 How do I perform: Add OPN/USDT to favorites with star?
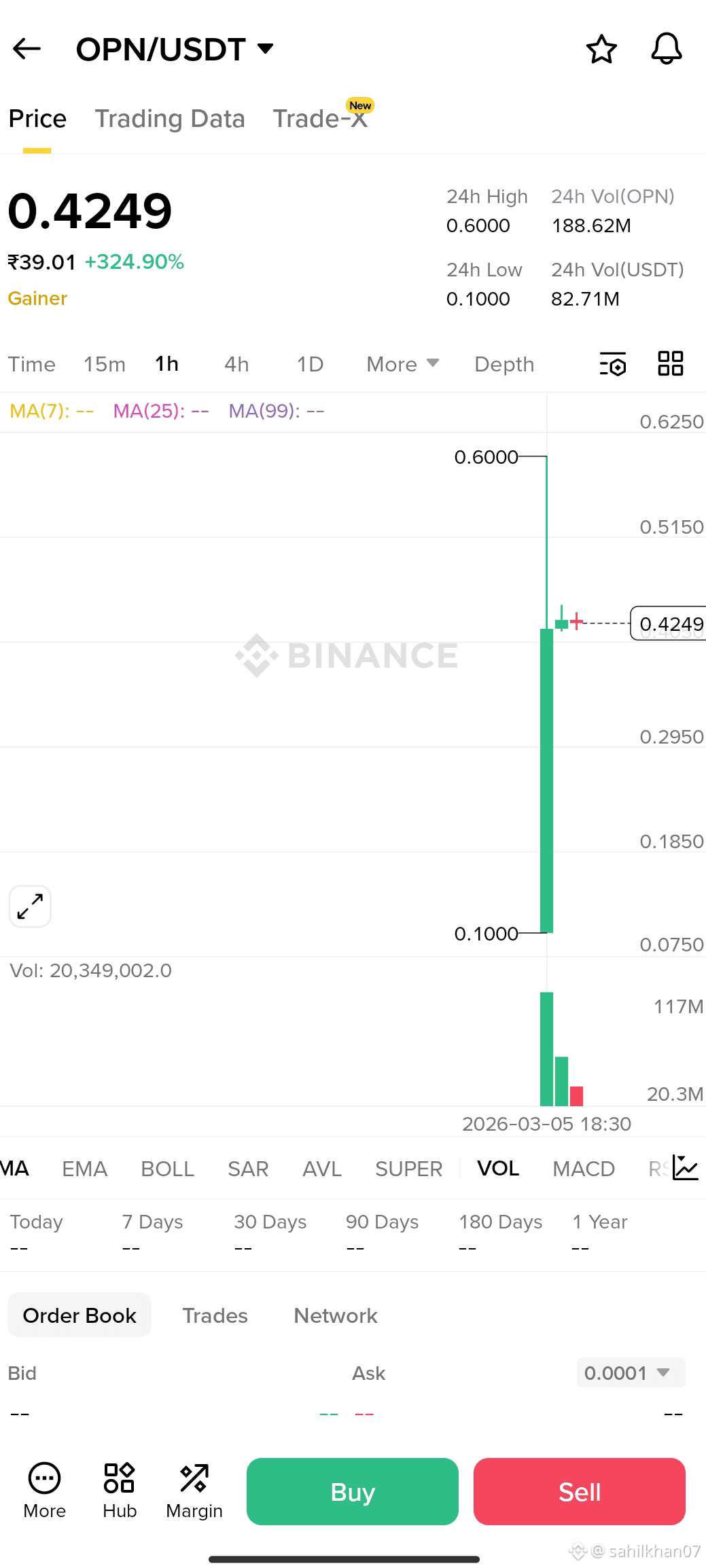601,49
